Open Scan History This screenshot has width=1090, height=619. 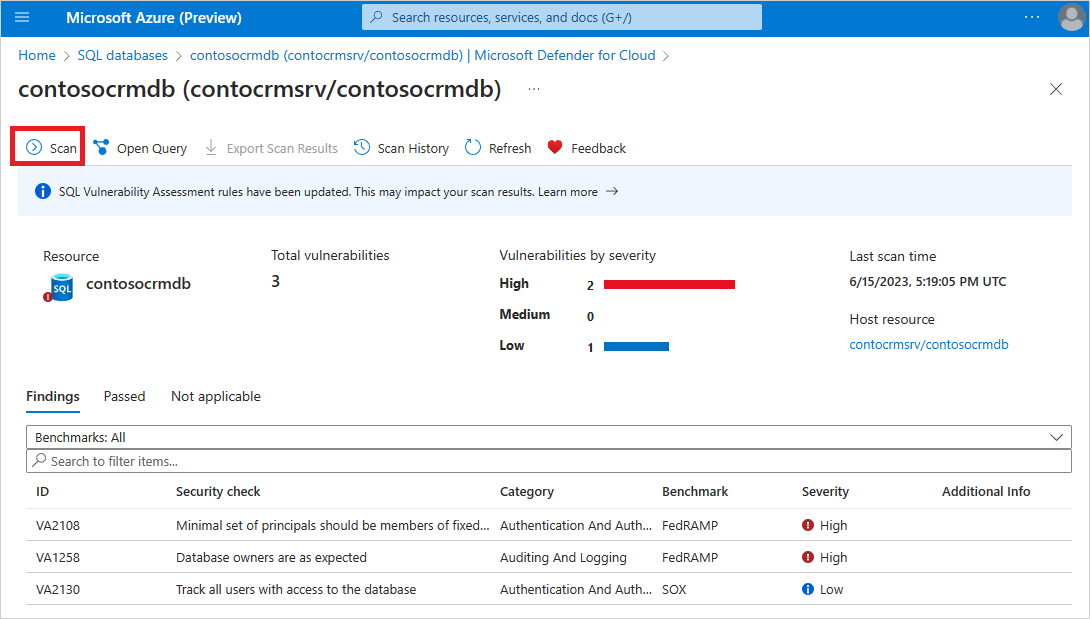401,148
